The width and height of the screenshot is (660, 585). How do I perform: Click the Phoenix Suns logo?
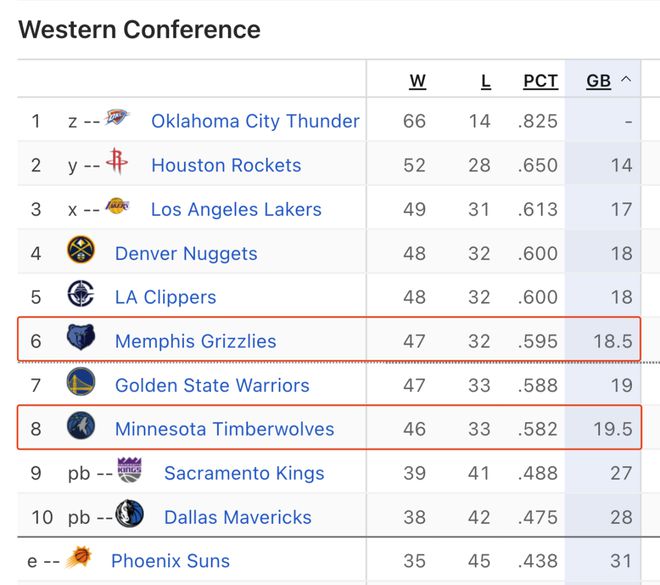79,557
